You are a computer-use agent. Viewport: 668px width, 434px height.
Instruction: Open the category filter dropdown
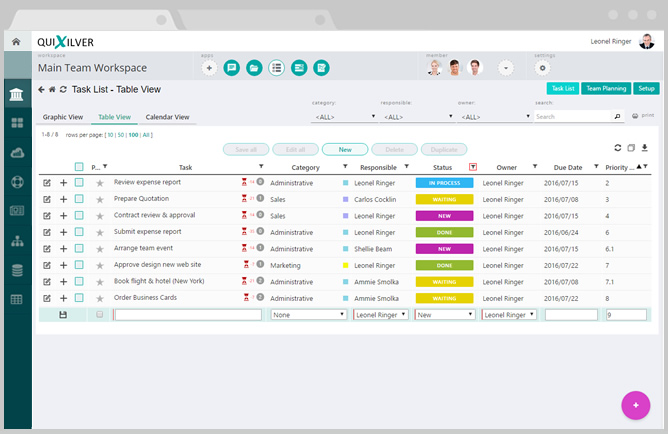click(x=344, y=117)
